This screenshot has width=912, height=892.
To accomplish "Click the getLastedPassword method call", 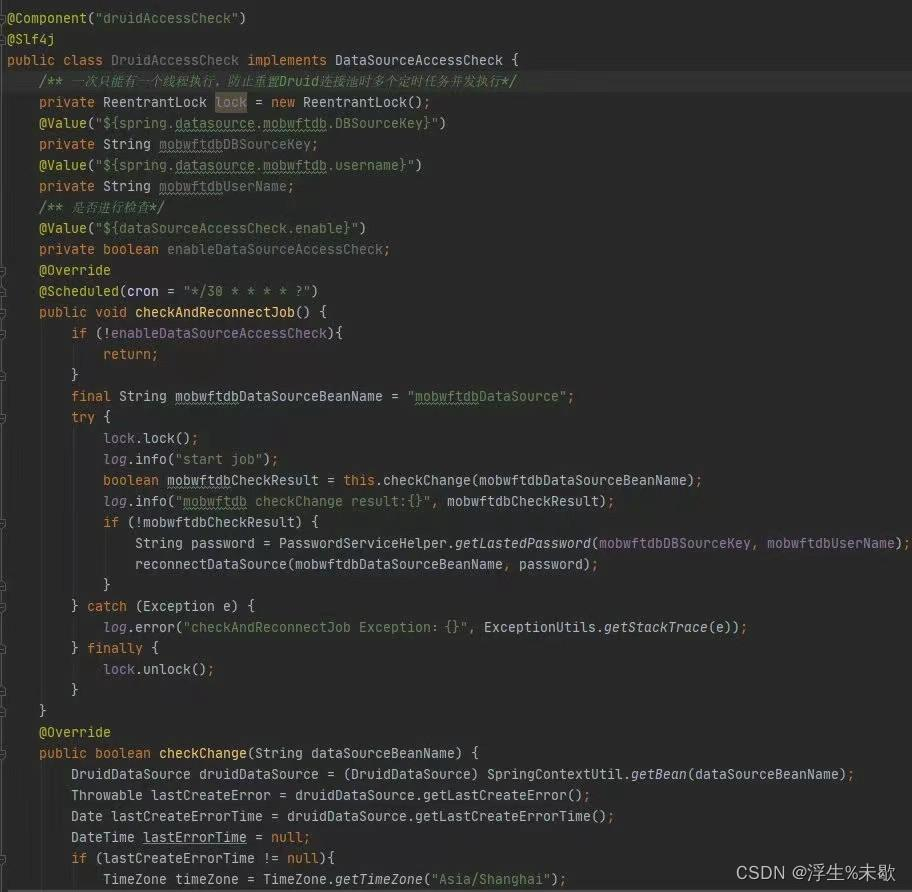I will [x=522, y=544].
